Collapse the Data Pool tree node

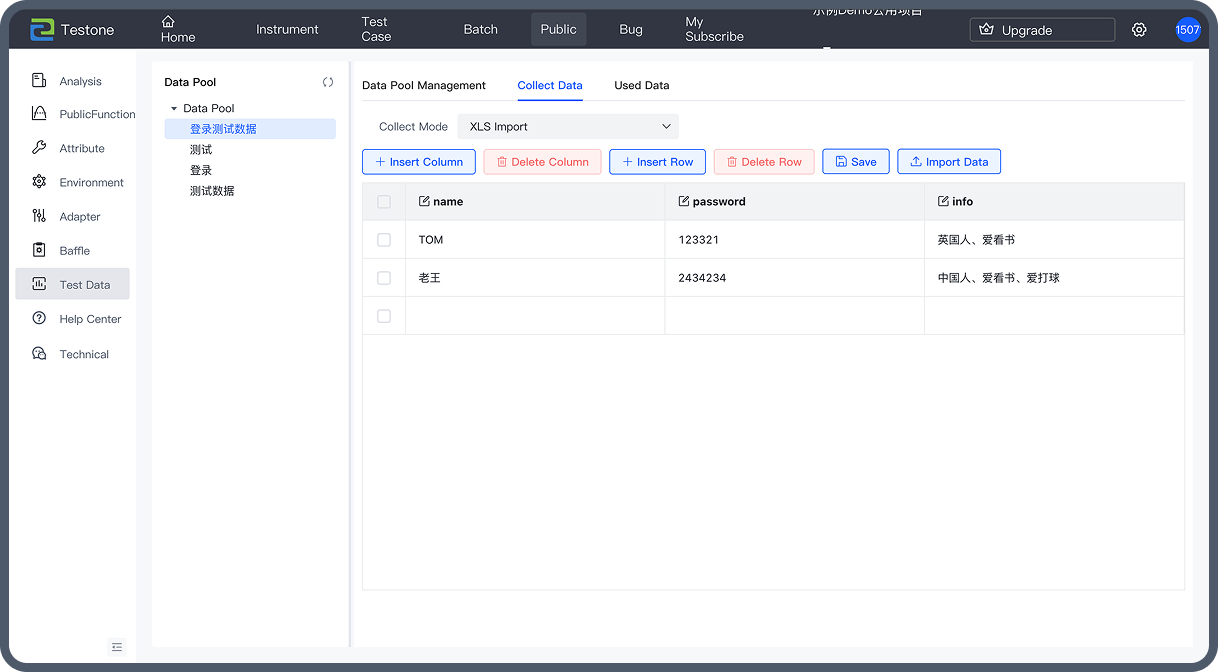pos(174,108)
